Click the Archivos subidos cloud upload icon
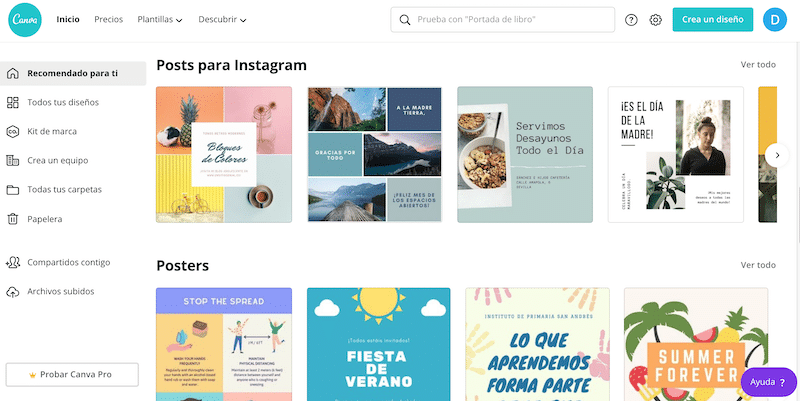The image size is (800, 401). coord(12,292)
